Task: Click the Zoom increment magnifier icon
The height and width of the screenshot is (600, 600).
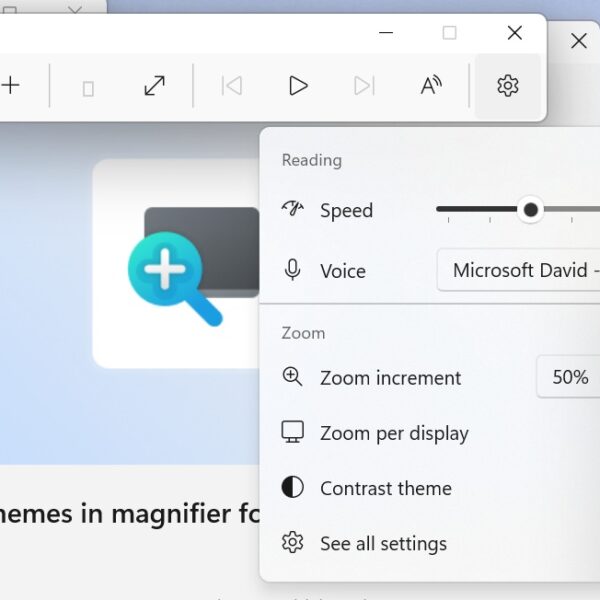Action: 292,377
